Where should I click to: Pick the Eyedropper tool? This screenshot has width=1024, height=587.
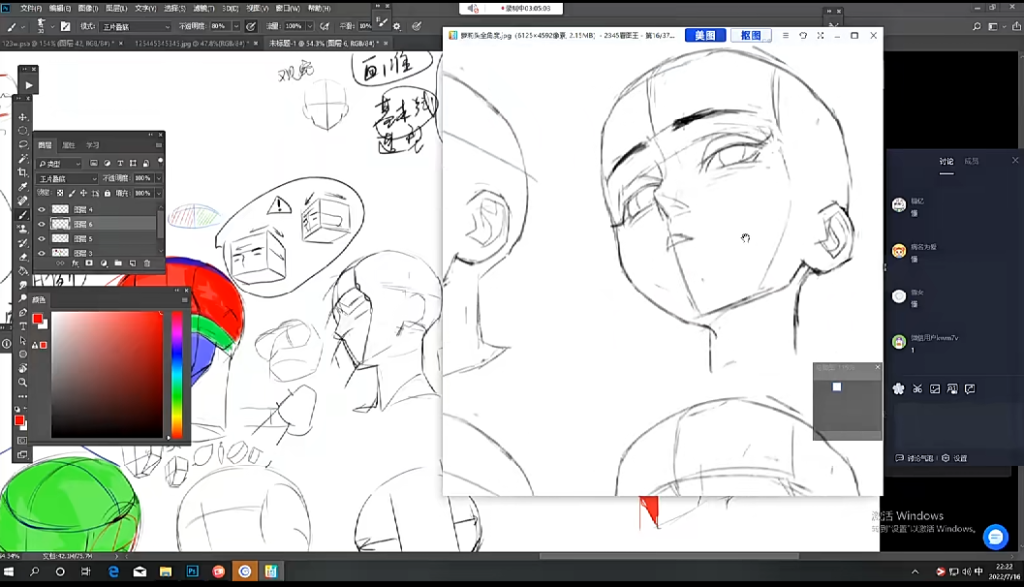[23, 186]
